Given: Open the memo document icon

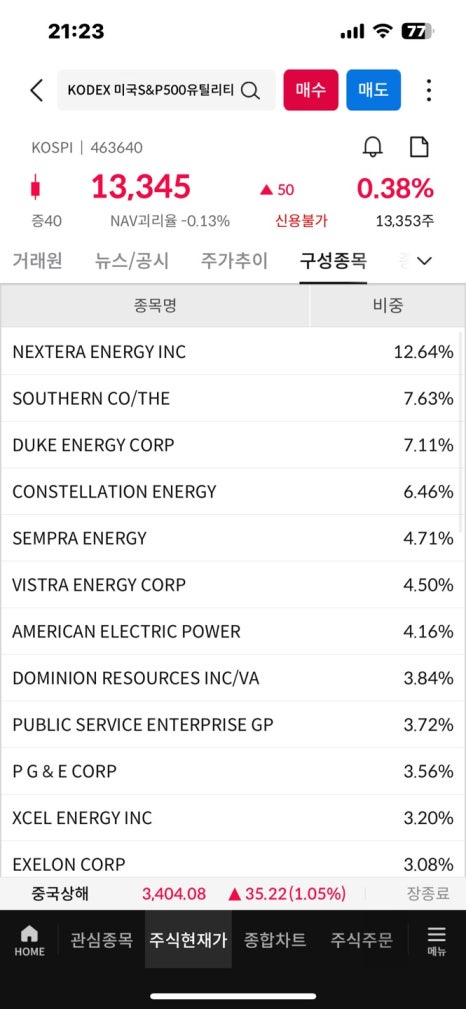Looking at the screenshot, I should (420, 147).
